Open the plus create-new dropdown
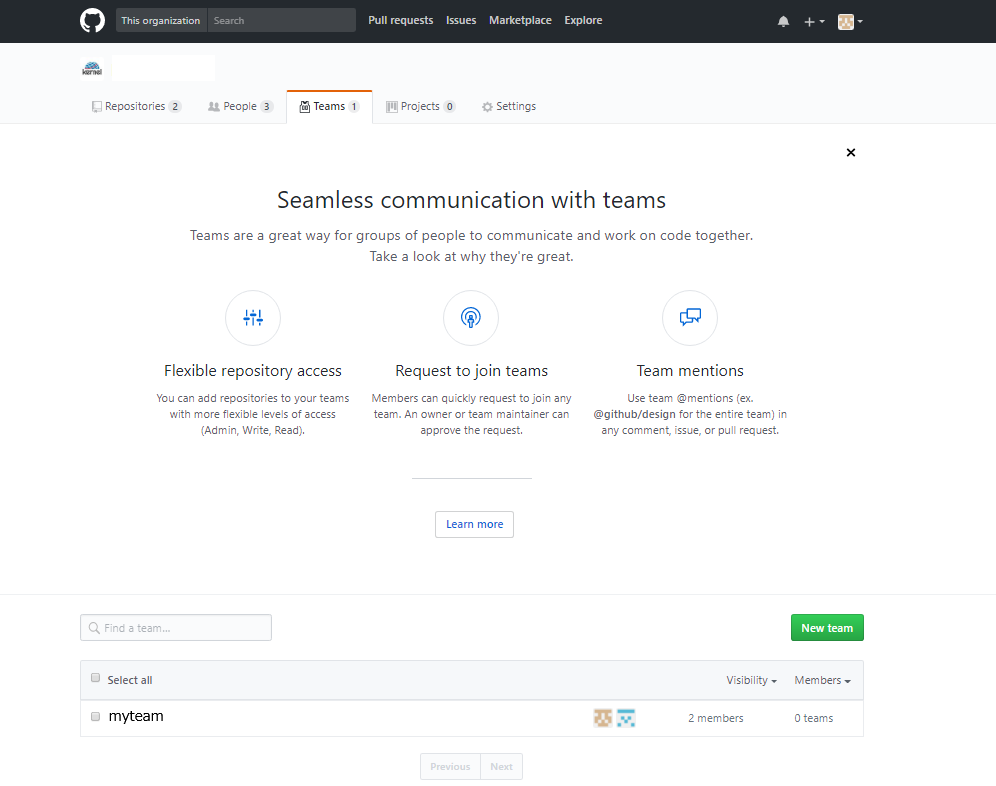Viewport: 996px width, 786px height. (x=814, y=21)
